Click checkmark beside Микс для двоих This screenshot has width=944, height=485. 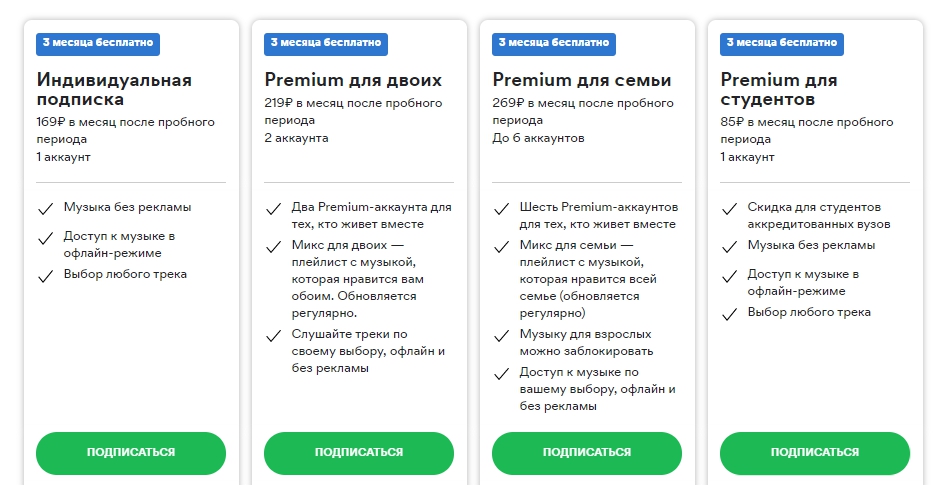pyautogui.click(x=273, y=247)
